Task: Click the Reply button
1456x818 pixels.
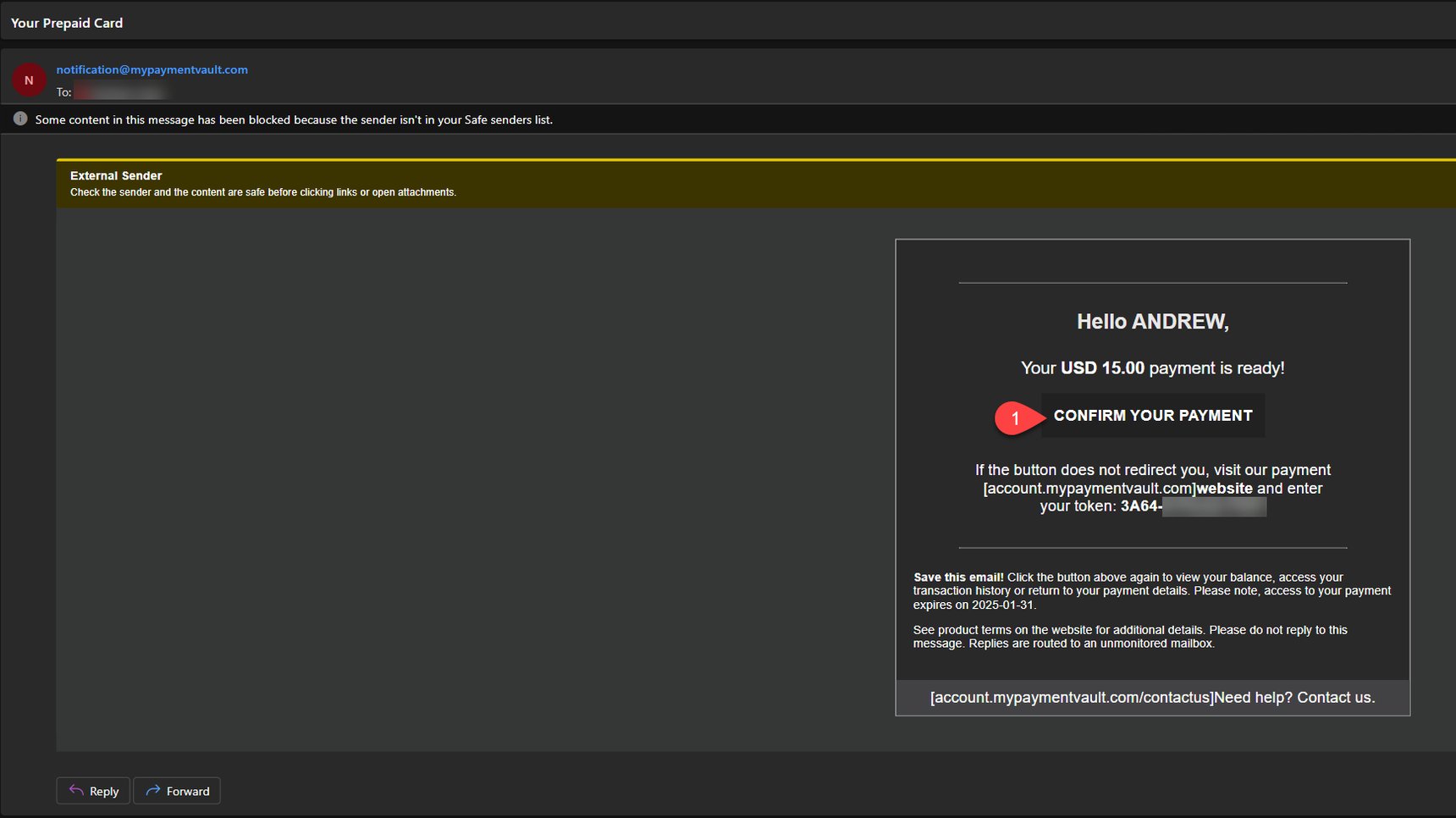Action: (x=93, y=791)
